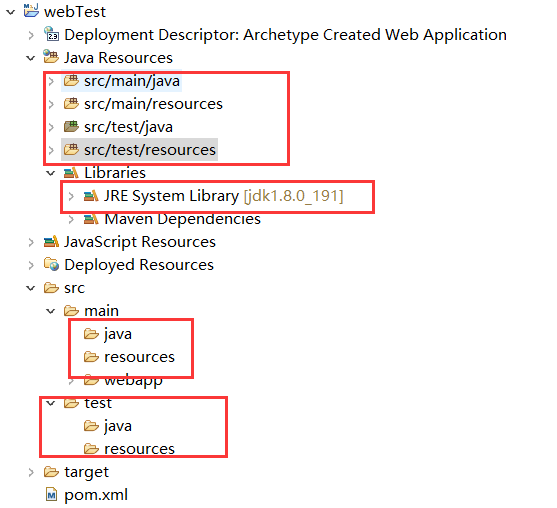Click the main folder icon

[x=71, y=311]
